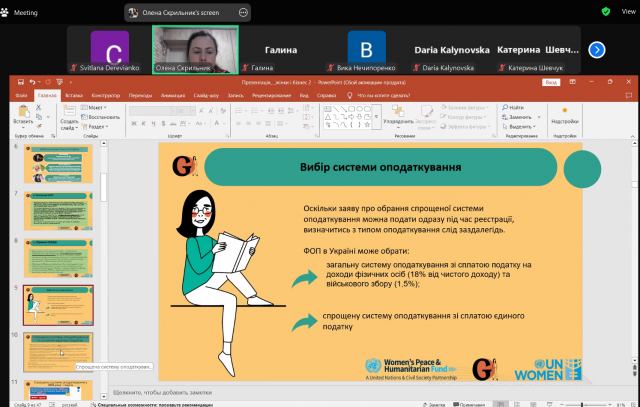Click the Save icon in quick access toolbar
Viewport: 640px width, 407px height.
click(19, 82)
